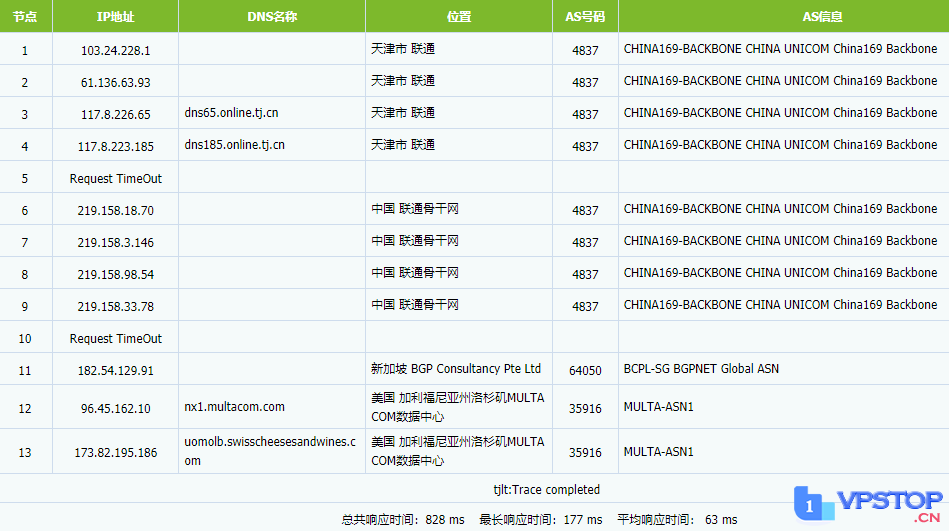Click the 节点 column header
This screenshot has height=531, width=949.
click(25, 16)
